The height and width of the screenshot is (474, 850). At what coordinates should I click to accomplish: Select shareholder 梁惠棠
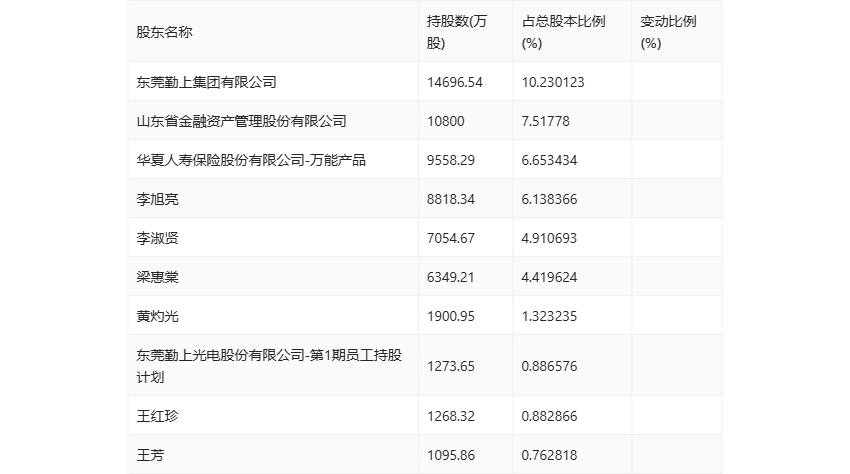pyautogui.click(x=157, y=277)
